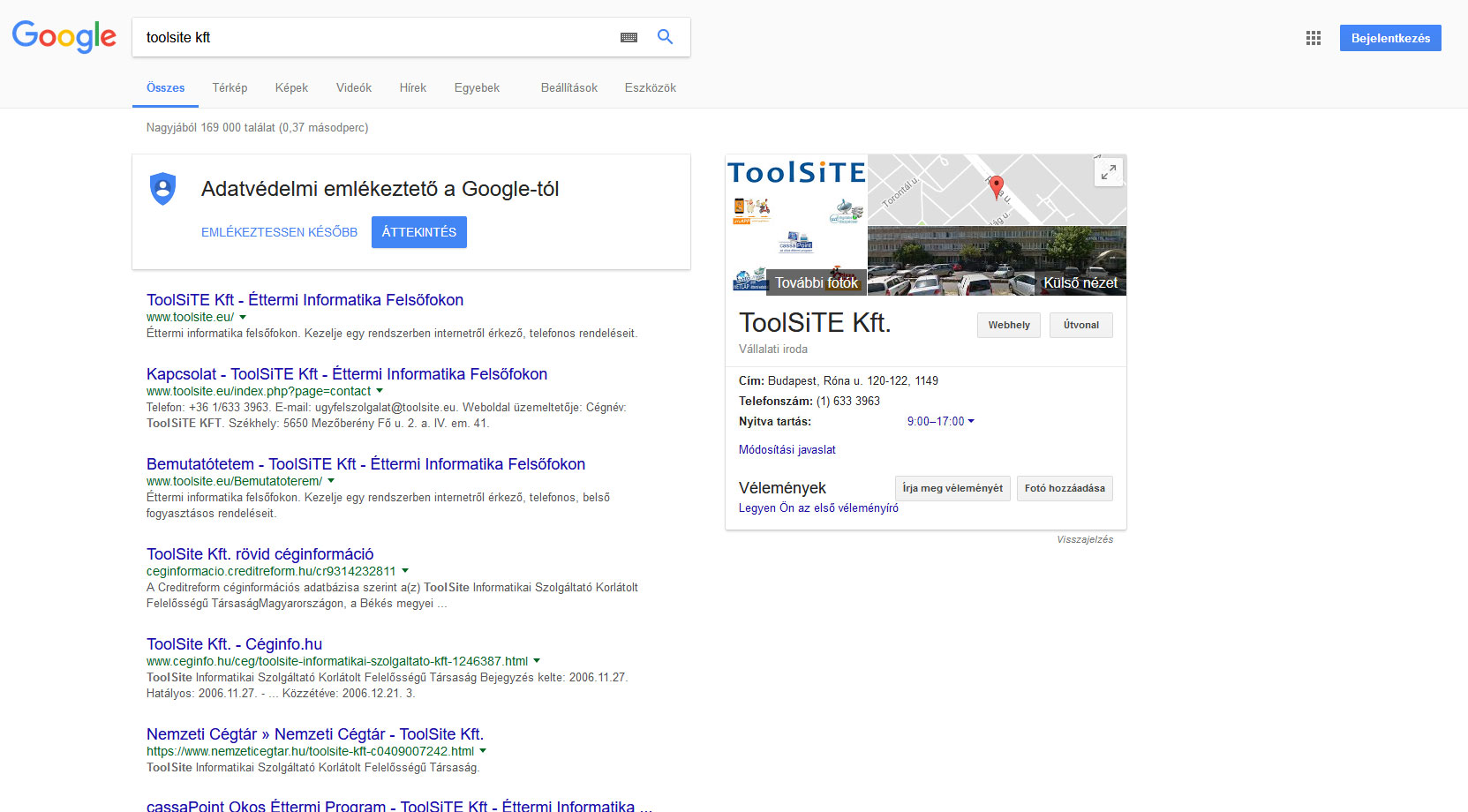Open ToolSiTE Kft - Éttermi Informatika Felsőfokon result
The height and width of the screenshot is (812, 1468).
tap(305, 300)
